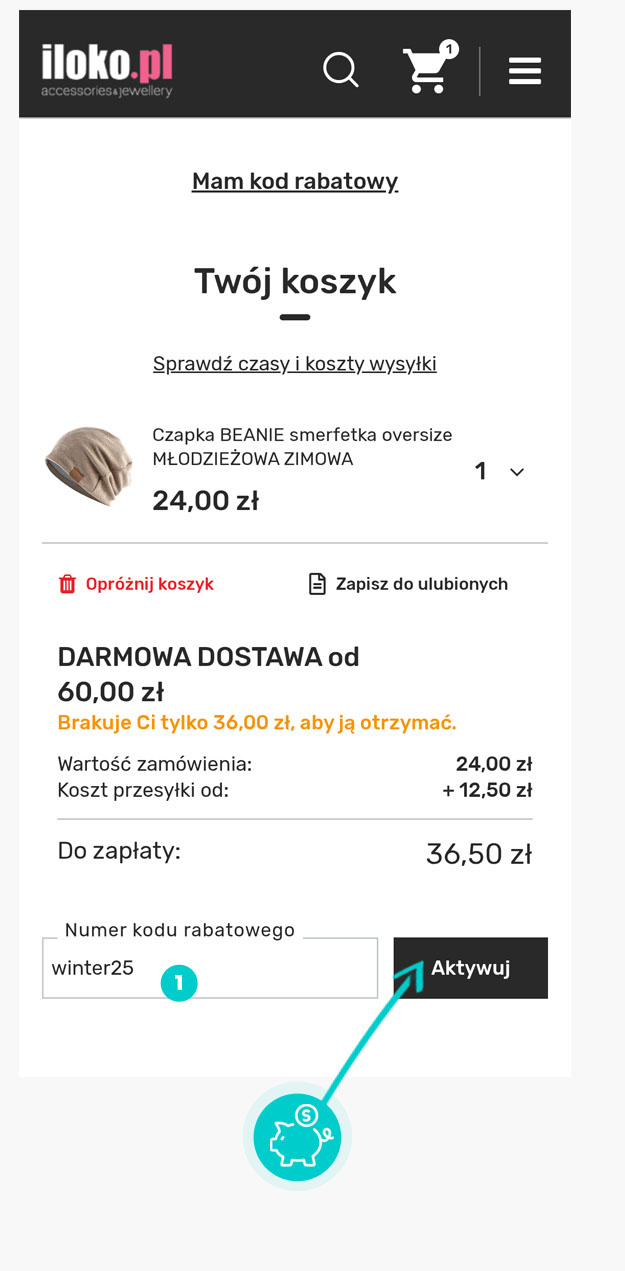625x1271 pixels.
Task: Open the hamburger menu
Action: pos(524,71)
